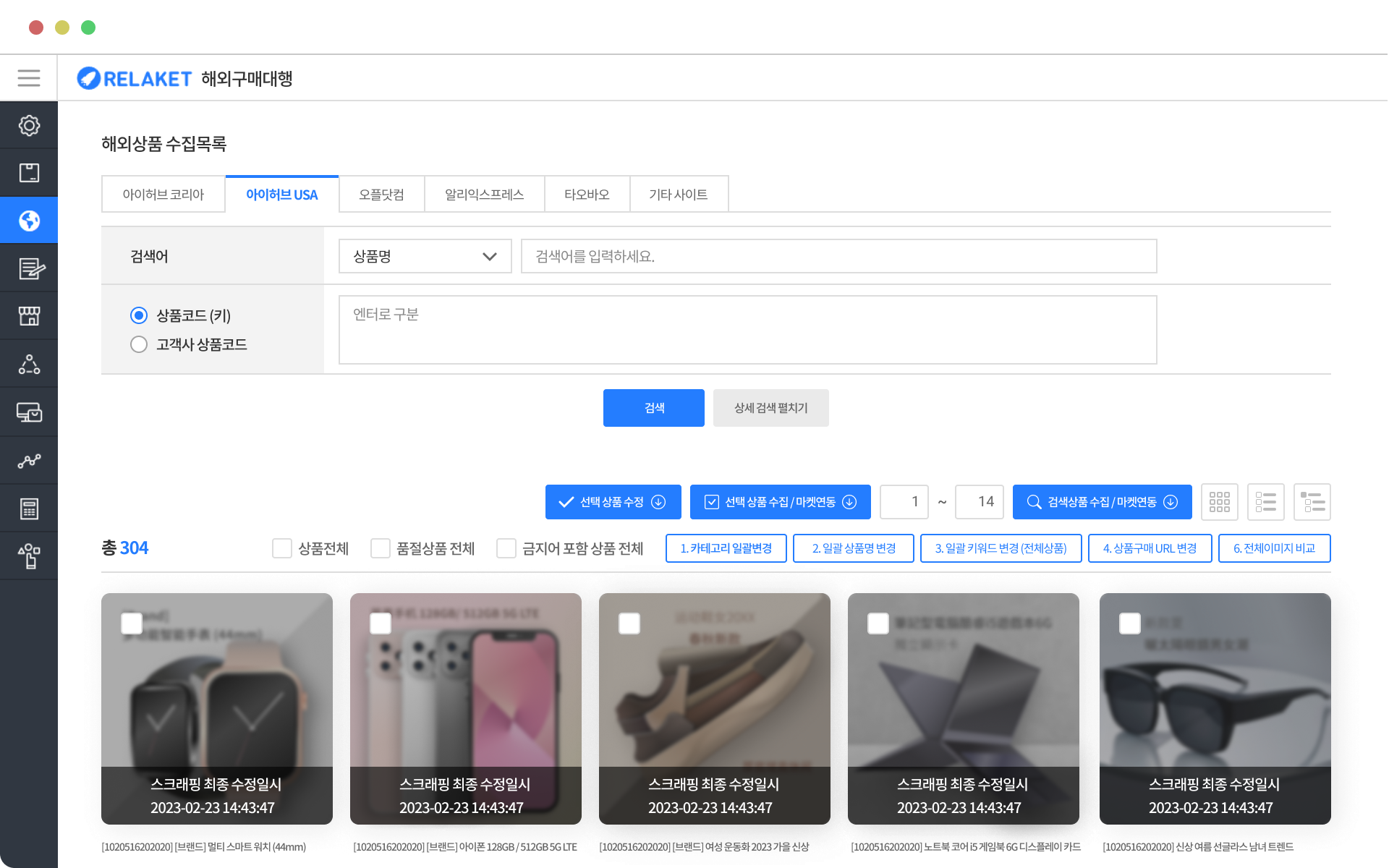Screen dimensions: 1389x868
Task: Click 1. 카테고리 일괄변경 button
Action: [726, 548]
